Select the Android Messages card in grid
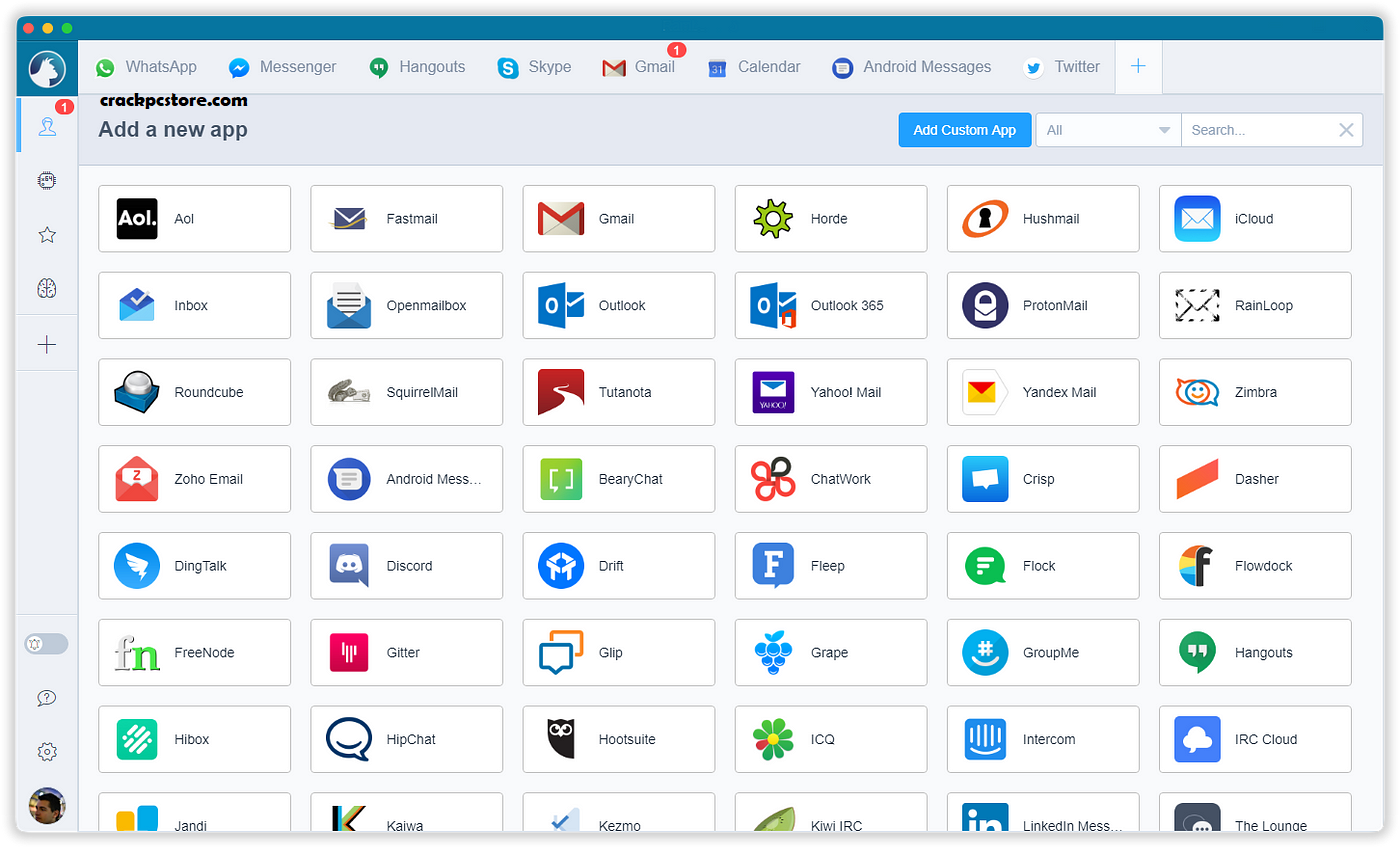The height and width of the screenshot is (848, 1400). 407,479
